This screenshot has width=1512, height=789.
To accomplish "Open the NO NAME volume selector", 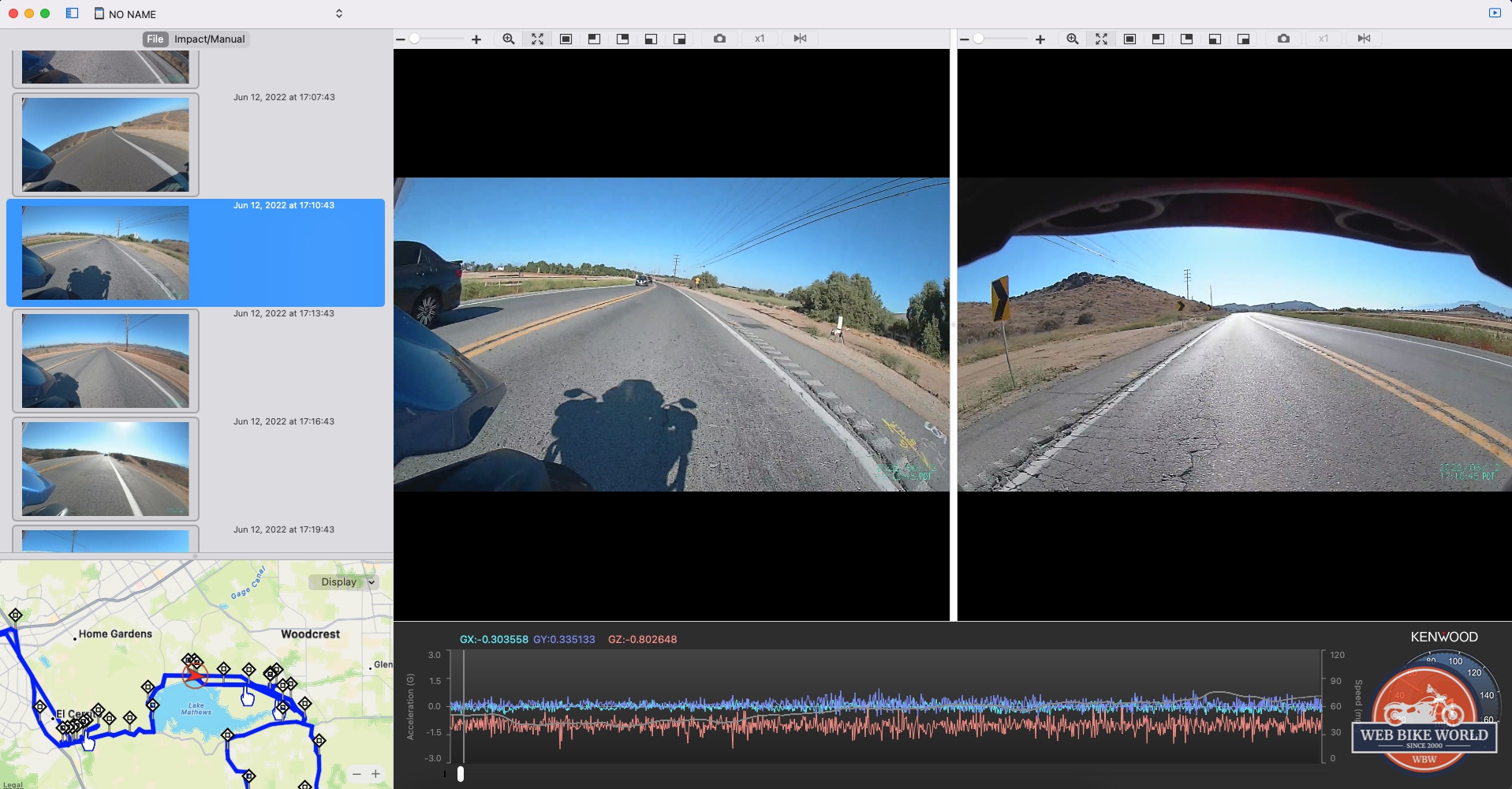I will point(218,13).
